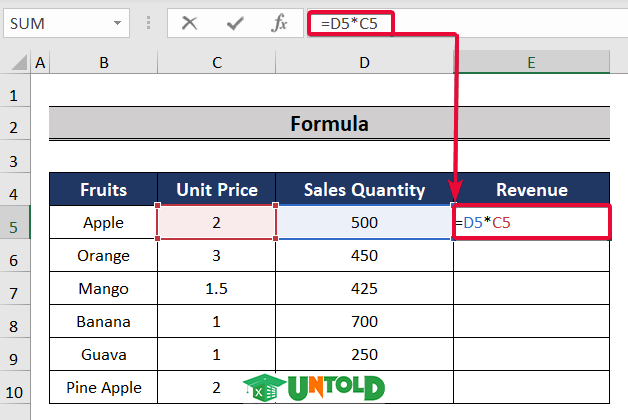Screen dimensions: 628x420
Task: Click the Insert Function fx icon
Action: pos(281,21)
